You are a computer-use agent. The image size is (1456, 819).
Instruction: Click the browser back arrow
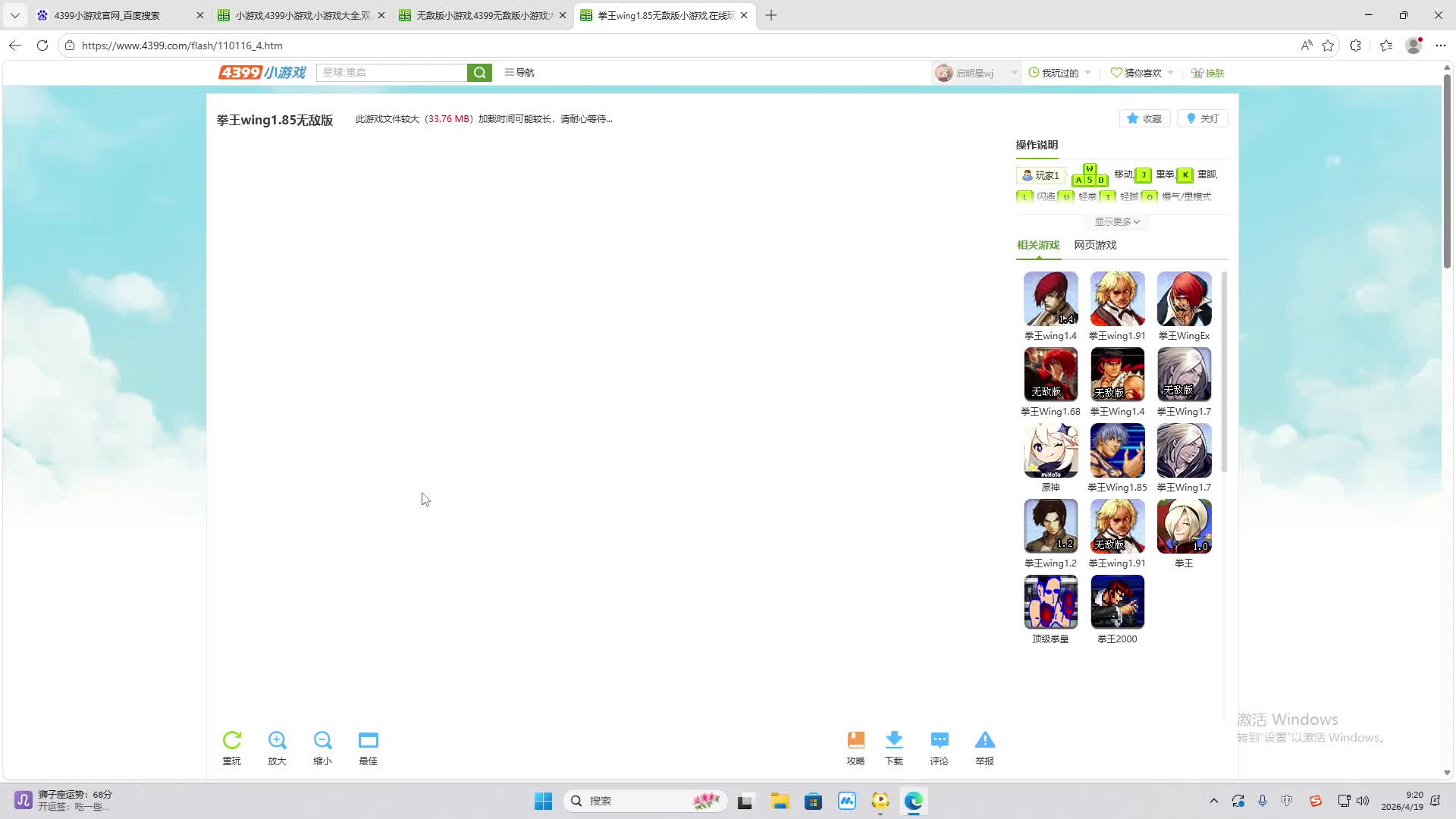(x=15, y=45)
